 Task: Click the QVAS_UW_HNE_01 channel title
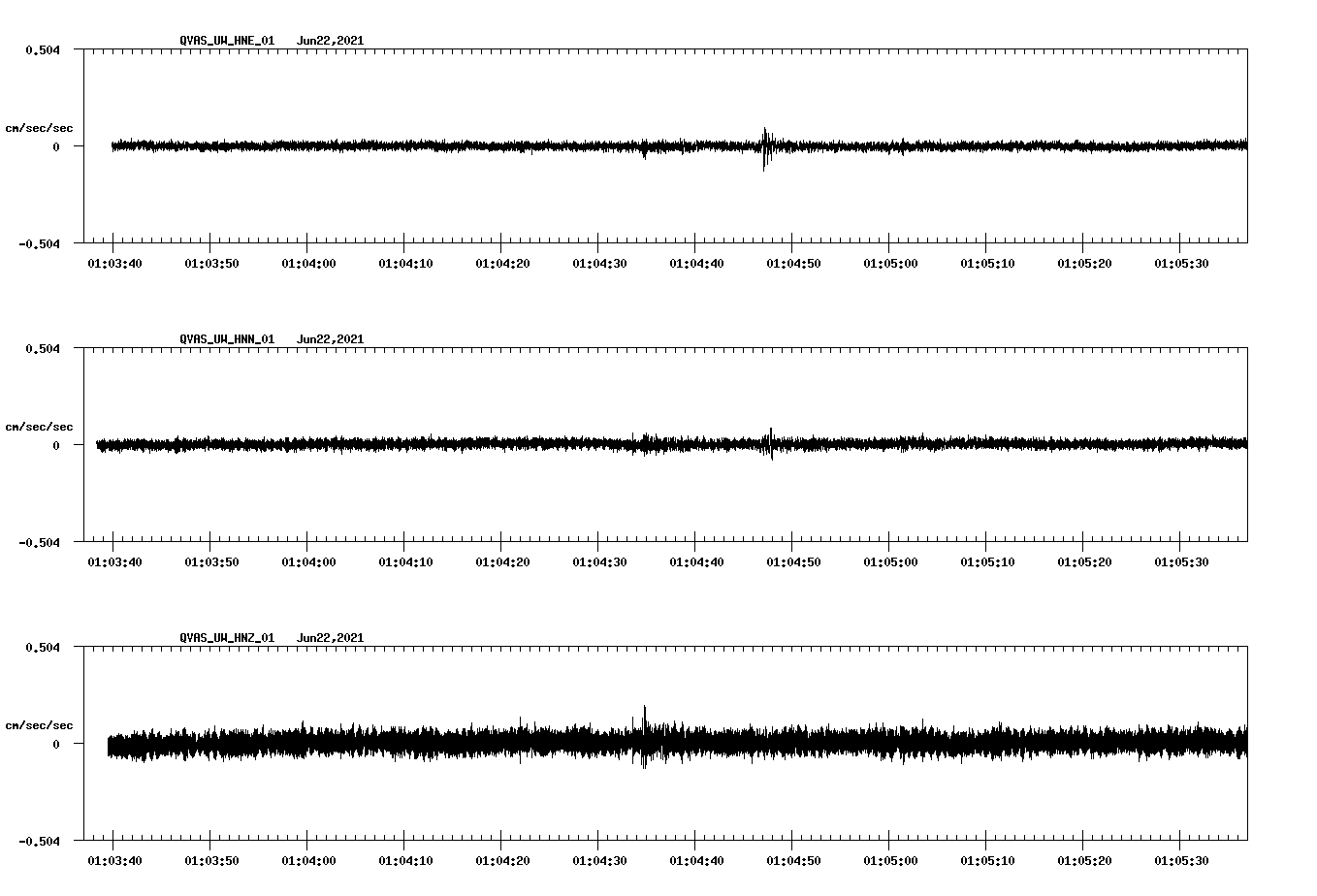click(227, 41)
